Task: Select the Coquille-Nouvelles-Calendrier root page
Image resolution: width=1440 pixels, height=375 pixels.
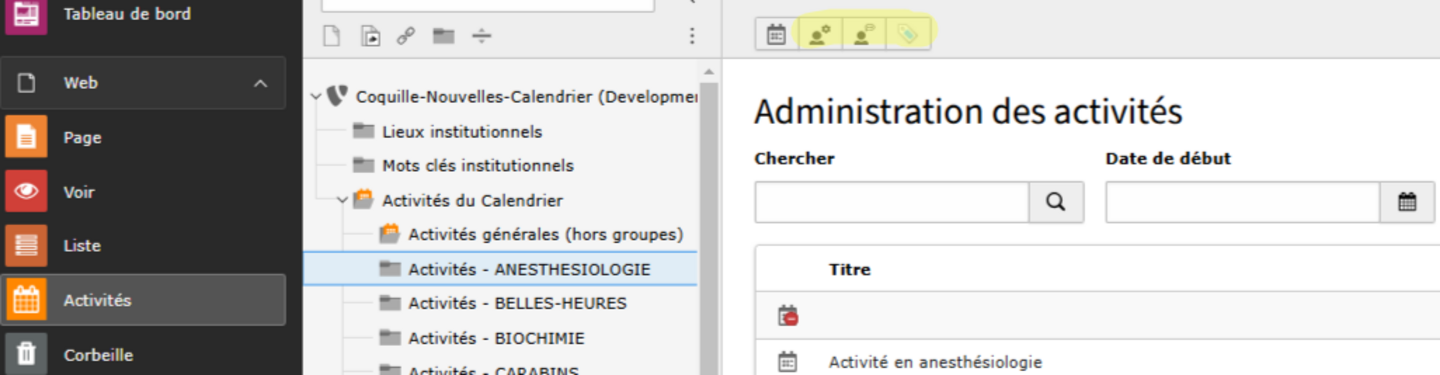Action: (526, 97)
